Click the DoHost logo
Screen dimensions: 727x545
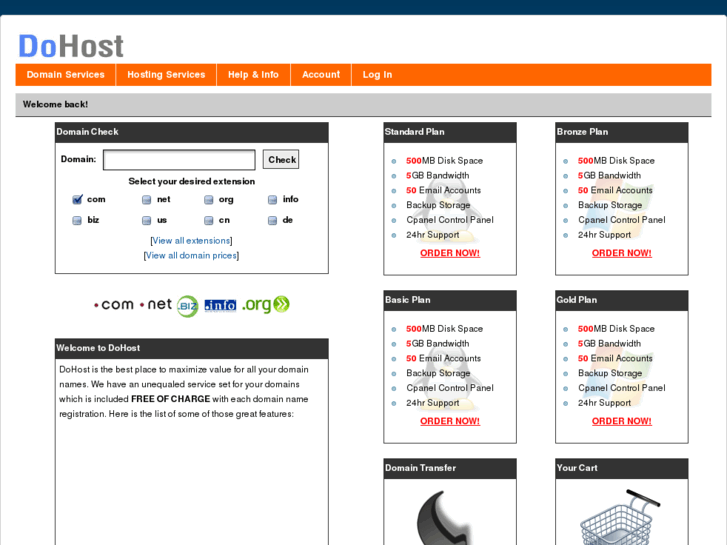tap(71, 46)
